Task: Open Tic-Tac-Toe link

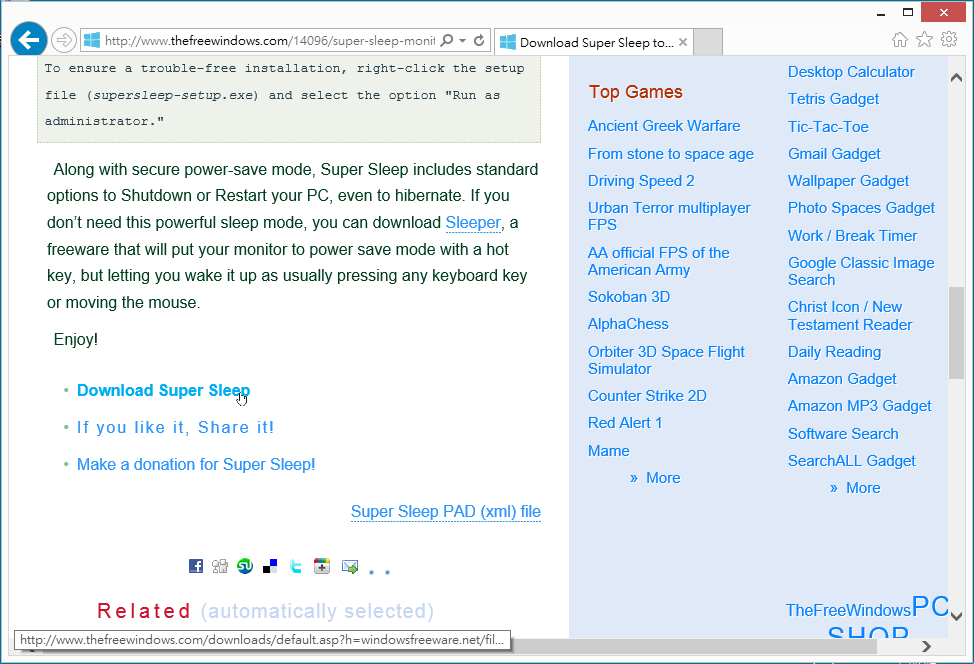Action: click(828, 127)
